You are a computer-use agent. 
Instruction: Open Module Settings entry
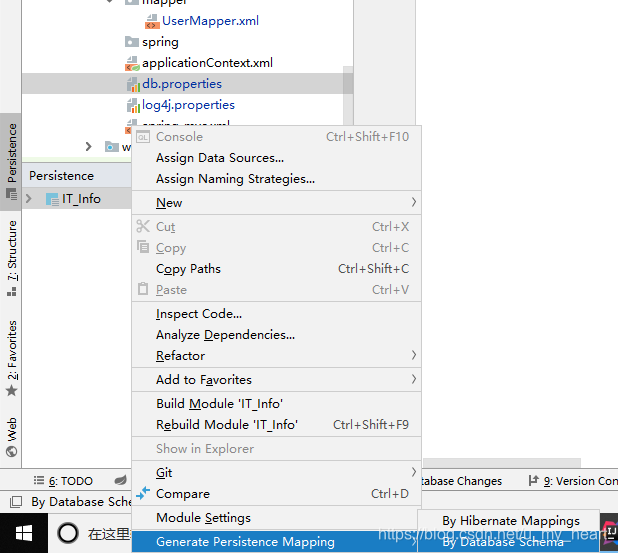coord(276,518)
